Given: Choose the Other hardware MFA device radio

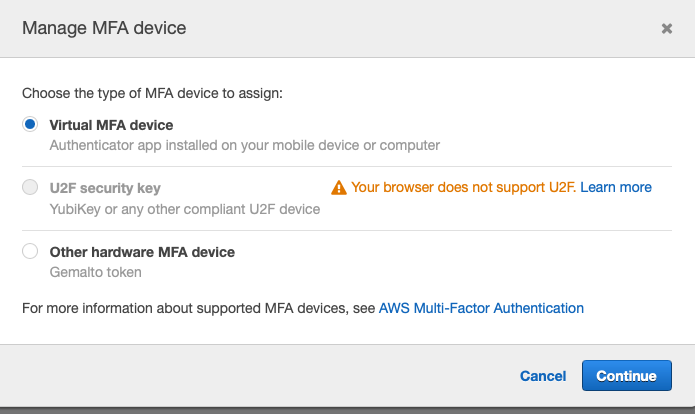Looking at the screenshot, I should point(30,252).
